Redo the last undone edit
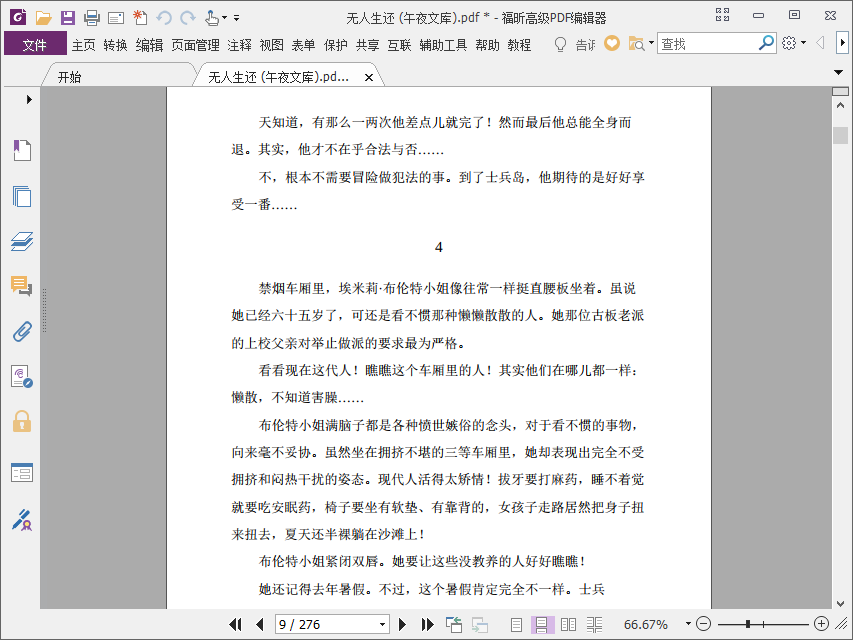The image size is (853, 640). (188, 18)
